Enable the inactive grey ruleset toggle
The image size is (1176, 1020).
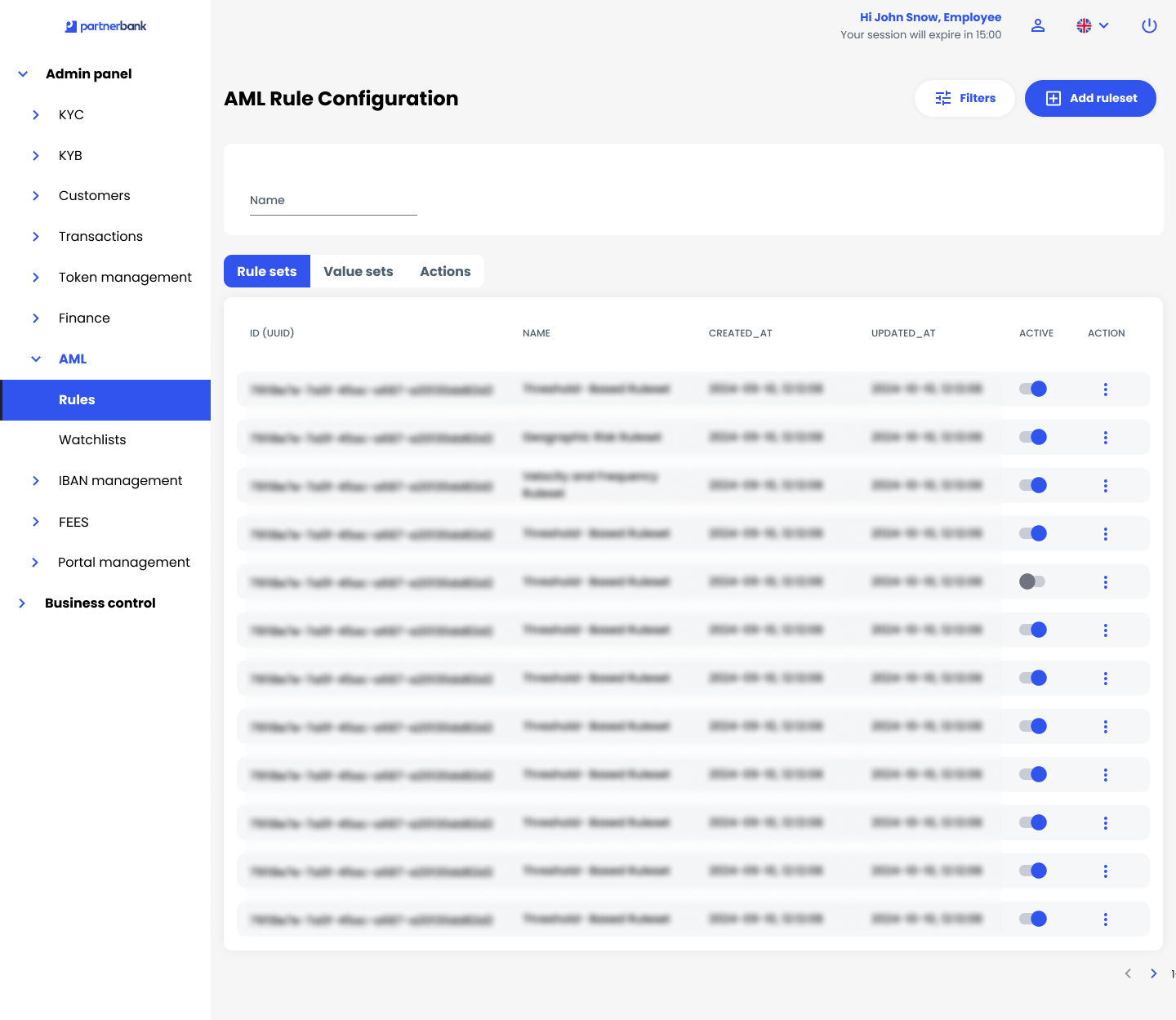1032,581
